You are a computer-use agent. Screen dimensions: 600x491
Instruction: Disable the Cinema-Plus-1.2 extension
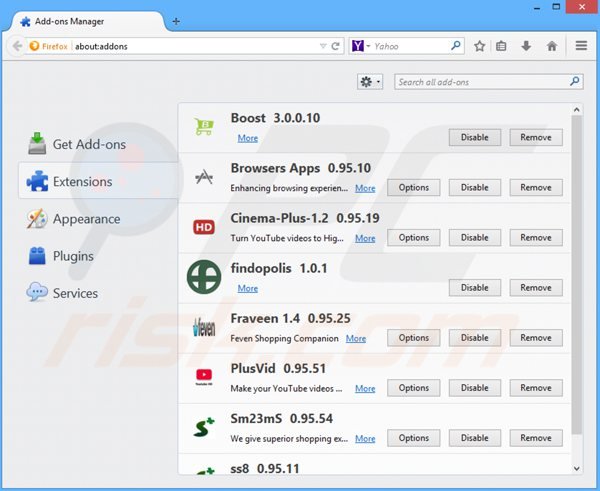(474, 238)
